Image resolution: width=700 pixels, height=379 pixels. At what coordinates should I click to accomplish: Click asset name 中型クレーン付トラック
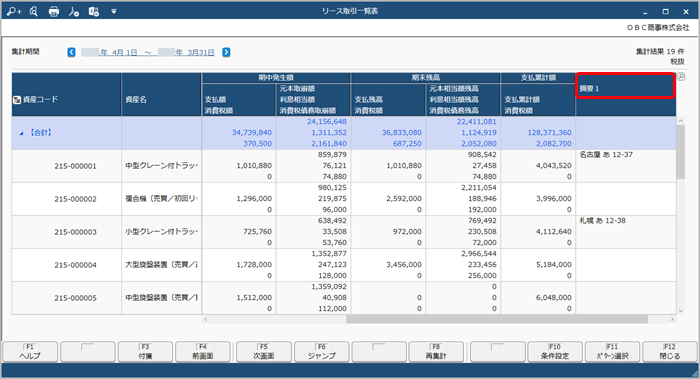tap(161, 166)
